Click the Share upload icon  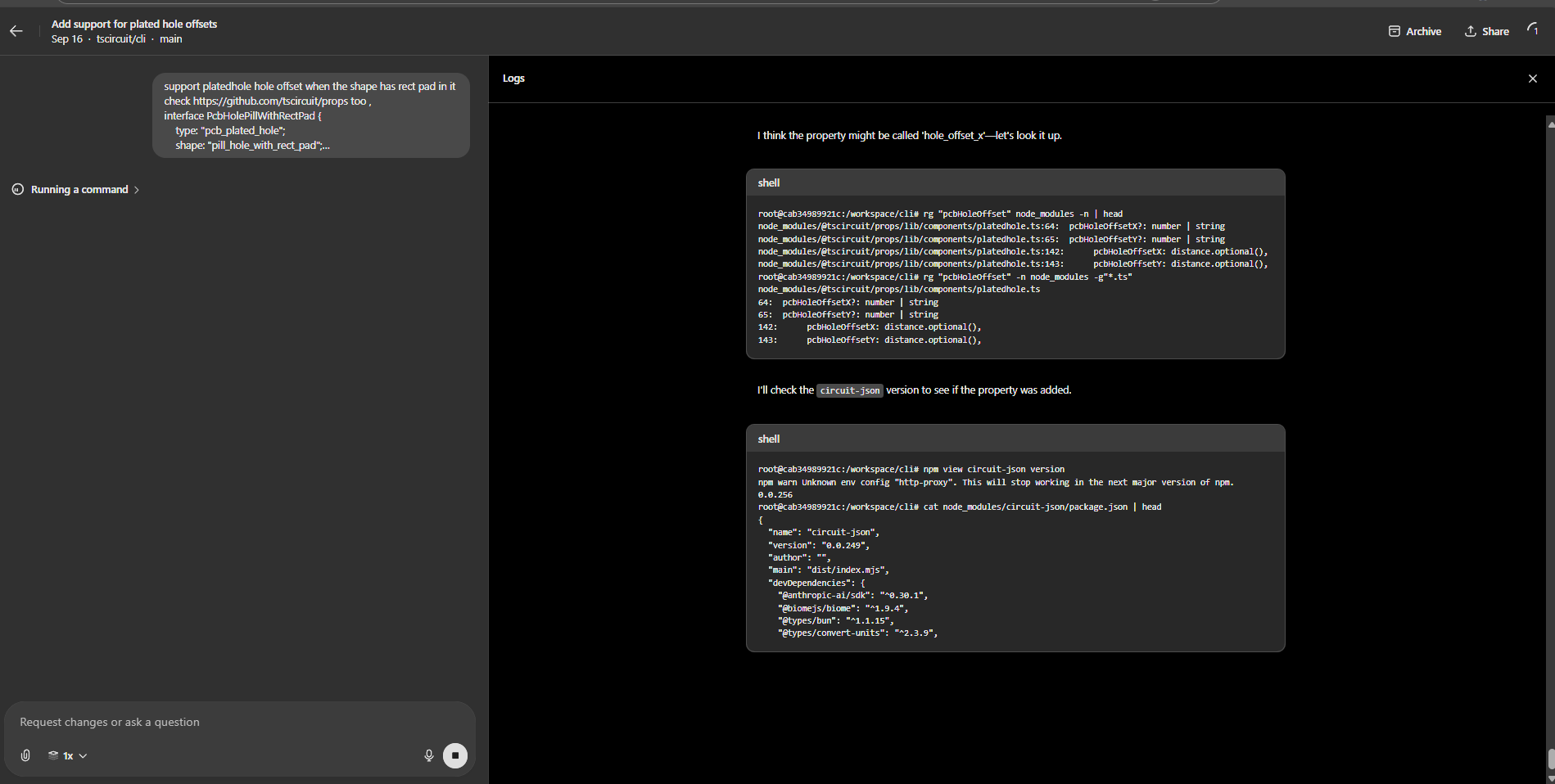[1471, 31]
